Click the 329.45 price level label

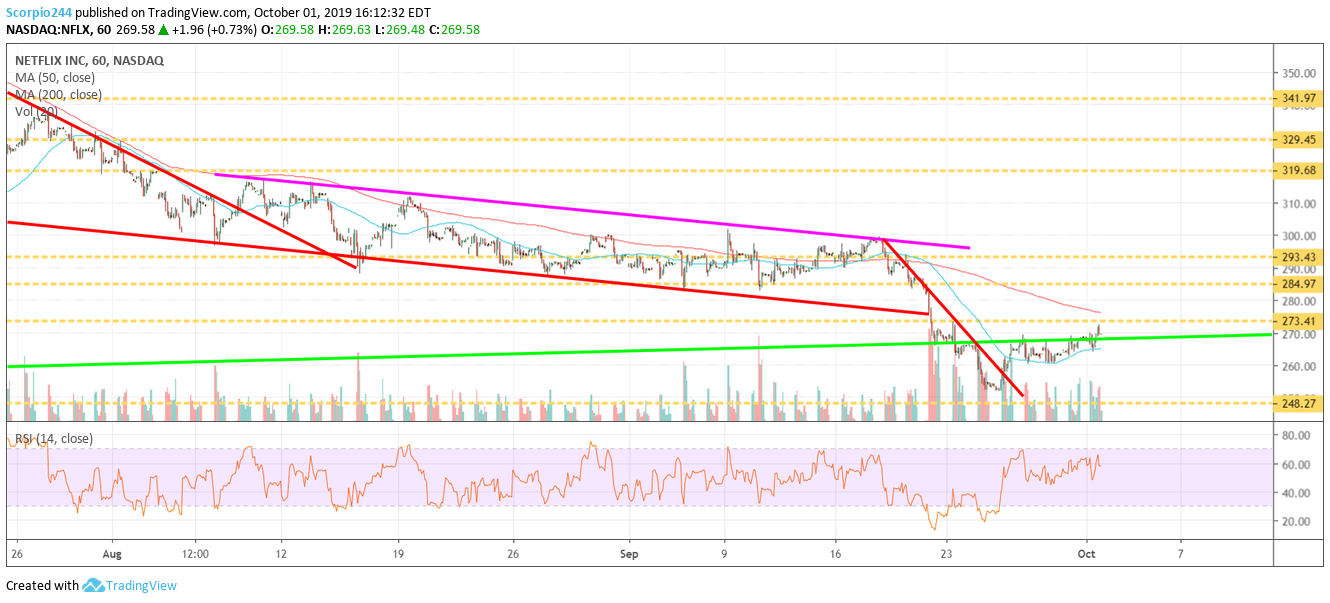[x=1299, y=140]
